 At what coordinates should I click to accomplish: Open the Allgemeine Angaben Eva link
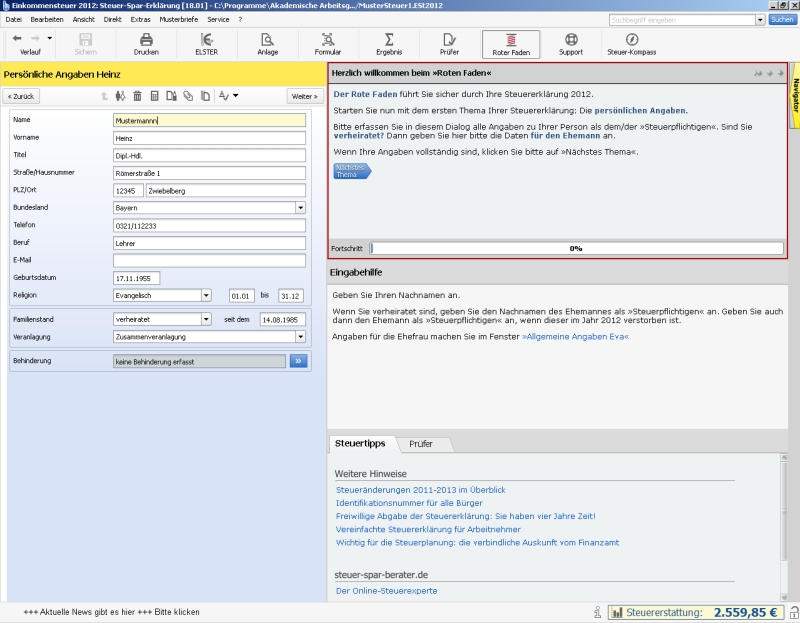pyautogui.click(x=576, y=337)
